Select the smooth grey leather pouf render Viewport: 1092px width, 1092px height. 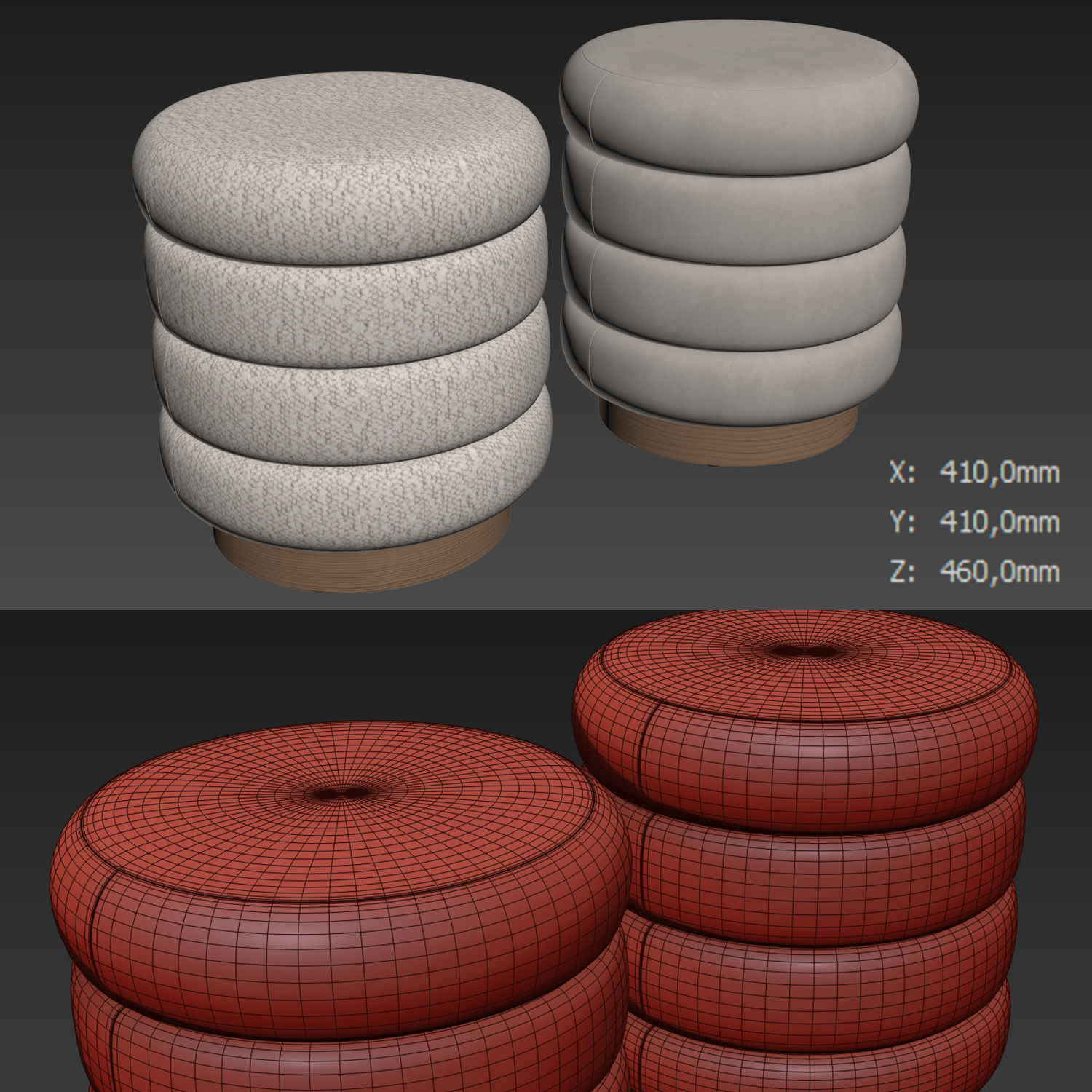pos(737,242)
